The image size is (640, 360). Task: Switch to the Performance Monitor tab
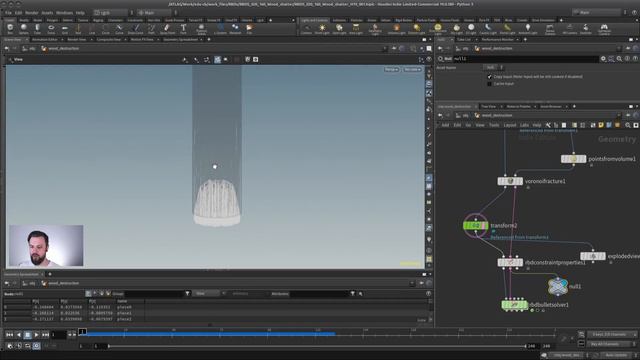point(497,40)
